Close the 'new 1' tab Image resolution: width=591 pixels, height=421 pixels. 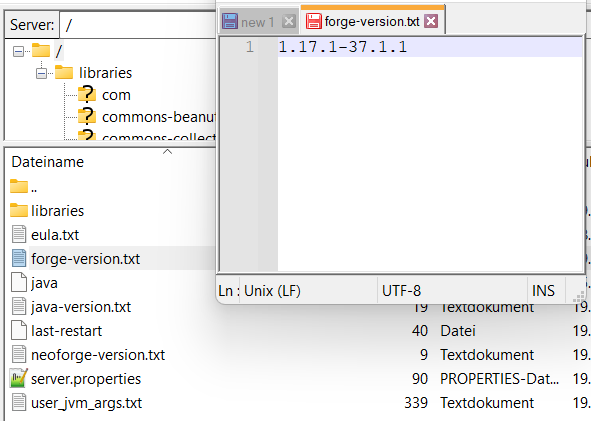(289, 21)
